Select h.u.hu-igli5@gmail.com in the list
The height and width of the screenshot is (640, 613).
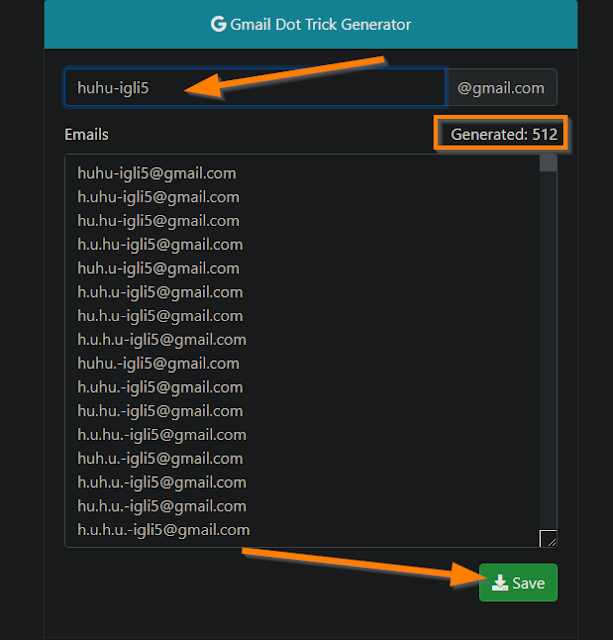160,244
